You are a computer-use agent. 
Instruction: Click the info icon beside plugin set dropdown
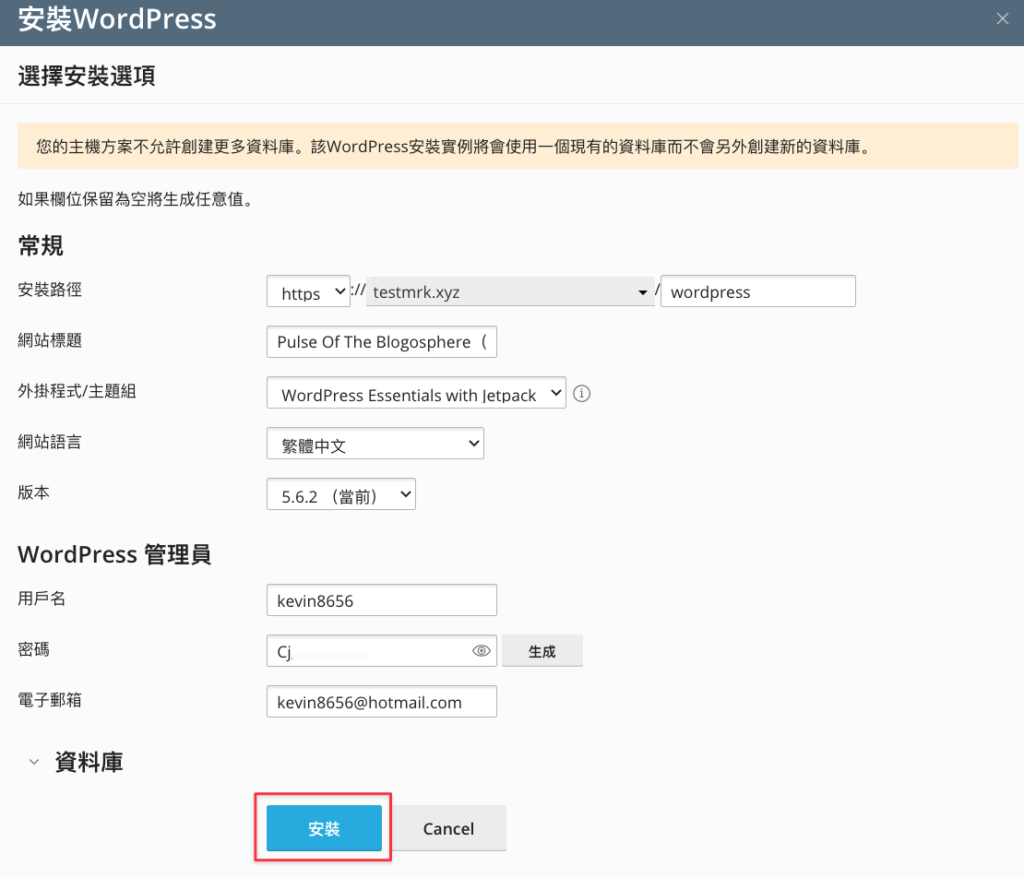click(x=581, y=393)
